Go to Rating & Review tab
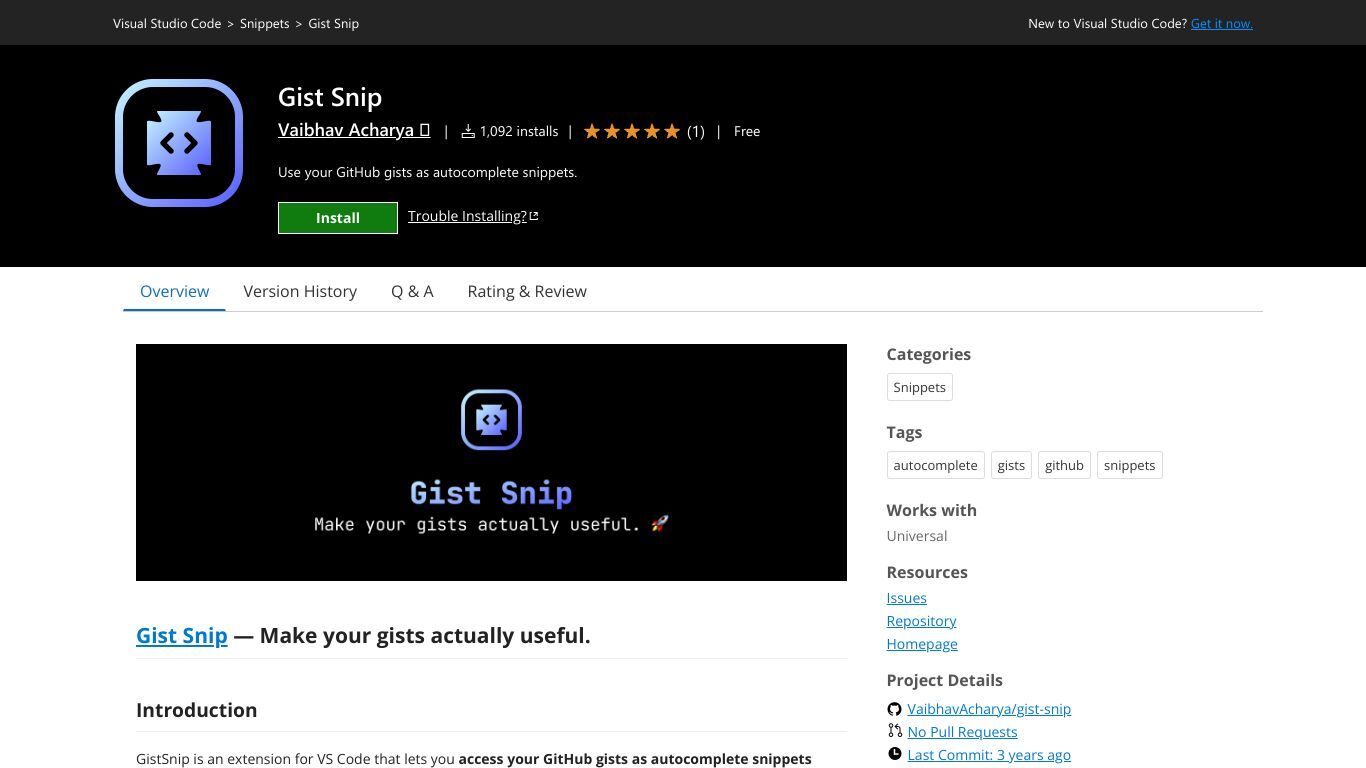The width and height of the screenshot is (1366, 768). coord(527,291)
